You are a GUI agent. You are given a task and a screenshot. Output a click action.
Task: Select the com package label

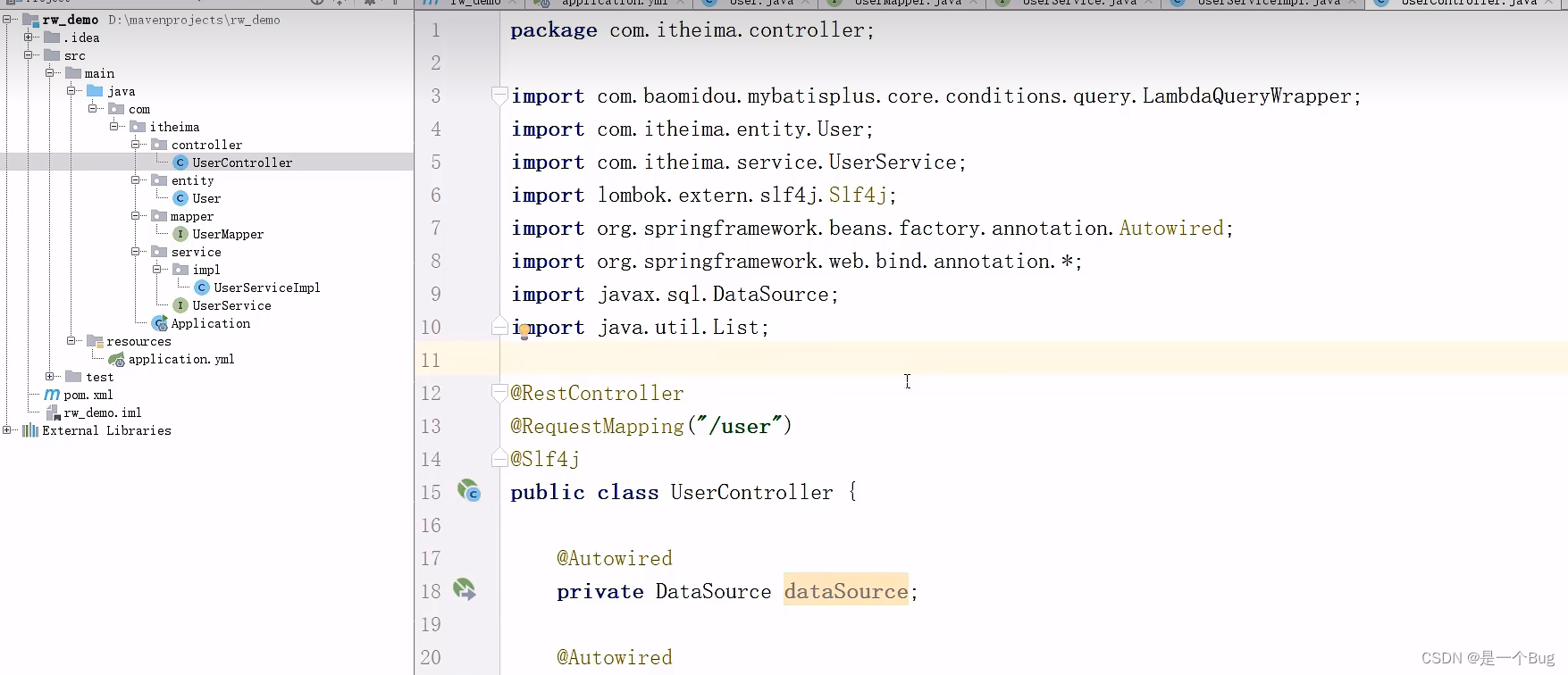(x=139, y=109)
